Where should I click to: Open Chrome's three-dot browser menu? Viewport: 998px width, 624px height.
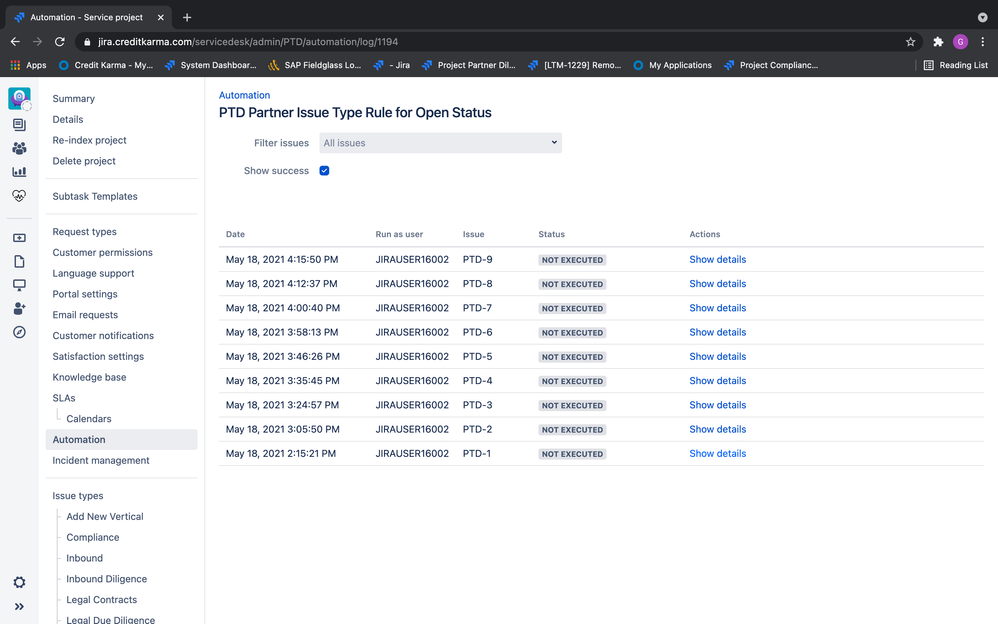(x=984, y=42)
